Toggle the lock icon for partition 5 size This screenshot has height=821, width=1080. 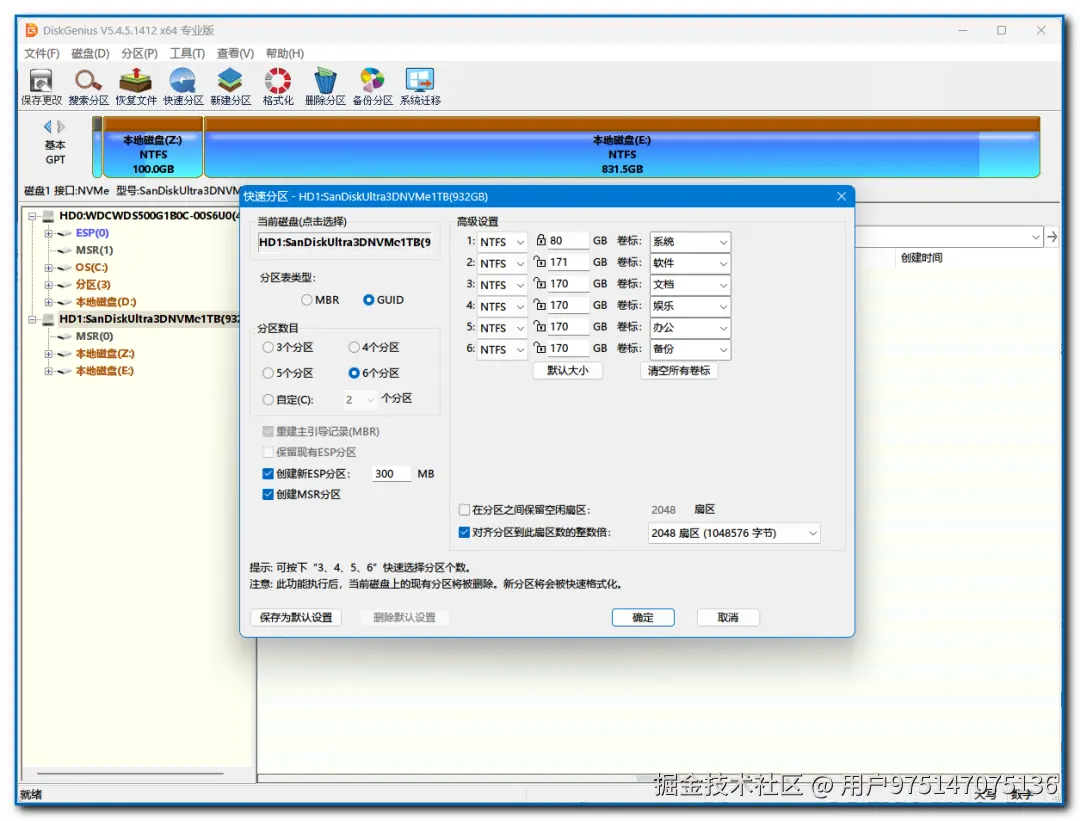(541, 326)
